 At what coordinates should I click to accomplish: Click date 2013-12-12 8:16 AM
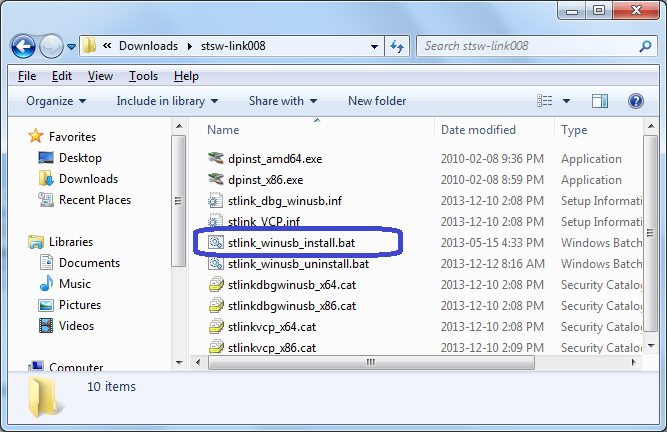pos(493,264)
